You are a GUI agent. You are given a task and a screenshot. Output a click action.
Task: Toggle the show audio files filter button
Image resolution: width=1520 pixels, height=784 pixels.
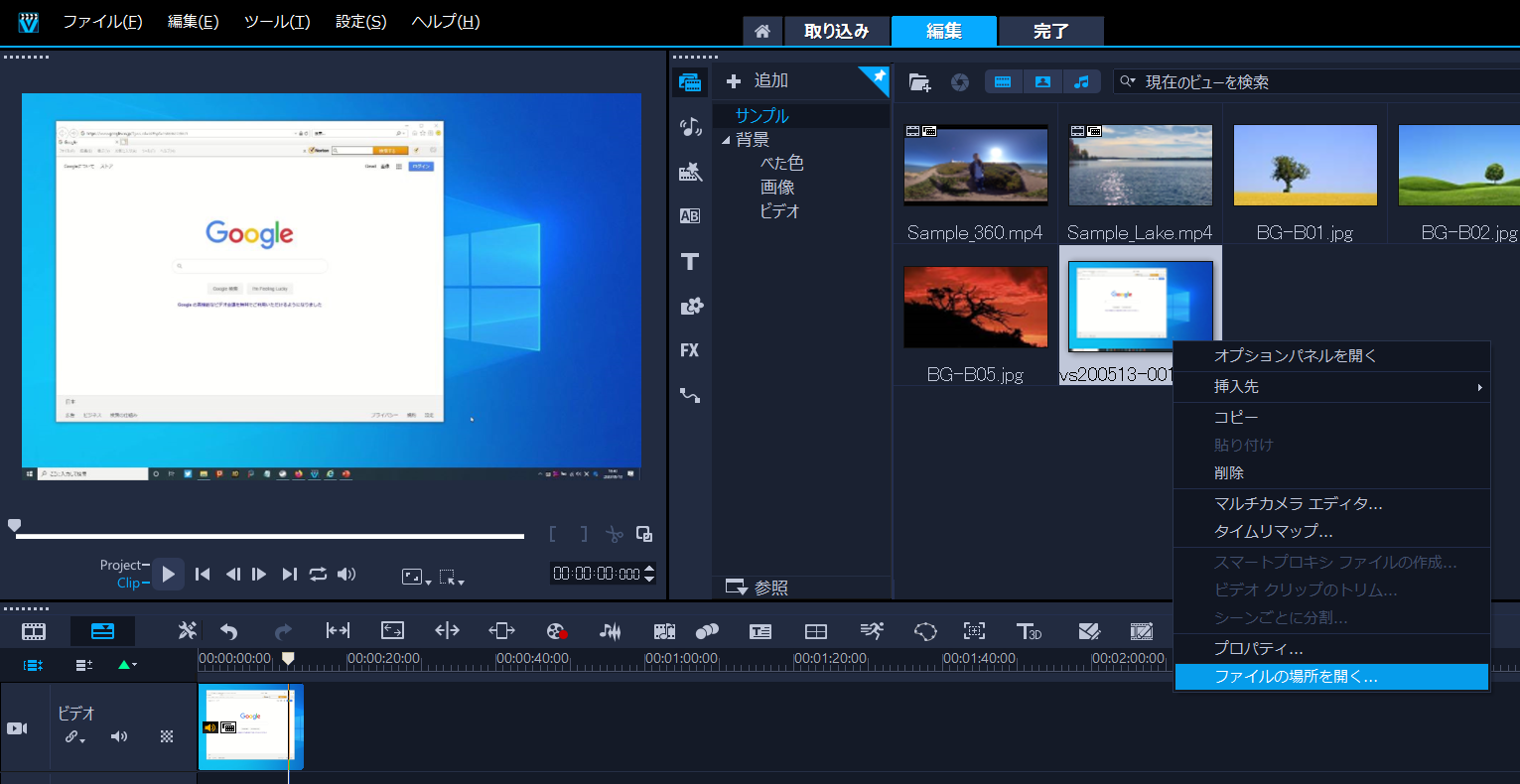(1082, 82)
